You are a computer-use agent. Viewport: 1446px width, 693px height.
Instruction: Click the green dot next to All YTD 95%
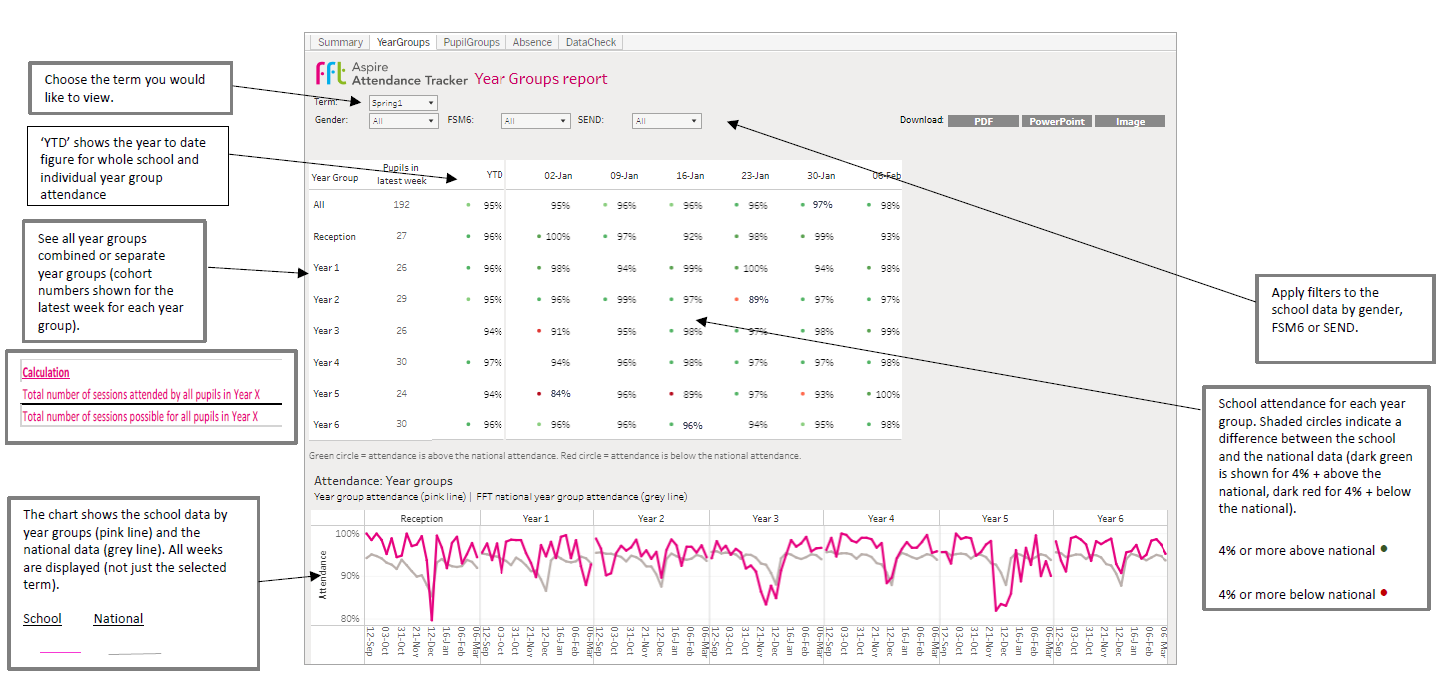pyautogui.click(x=468, y=205)
